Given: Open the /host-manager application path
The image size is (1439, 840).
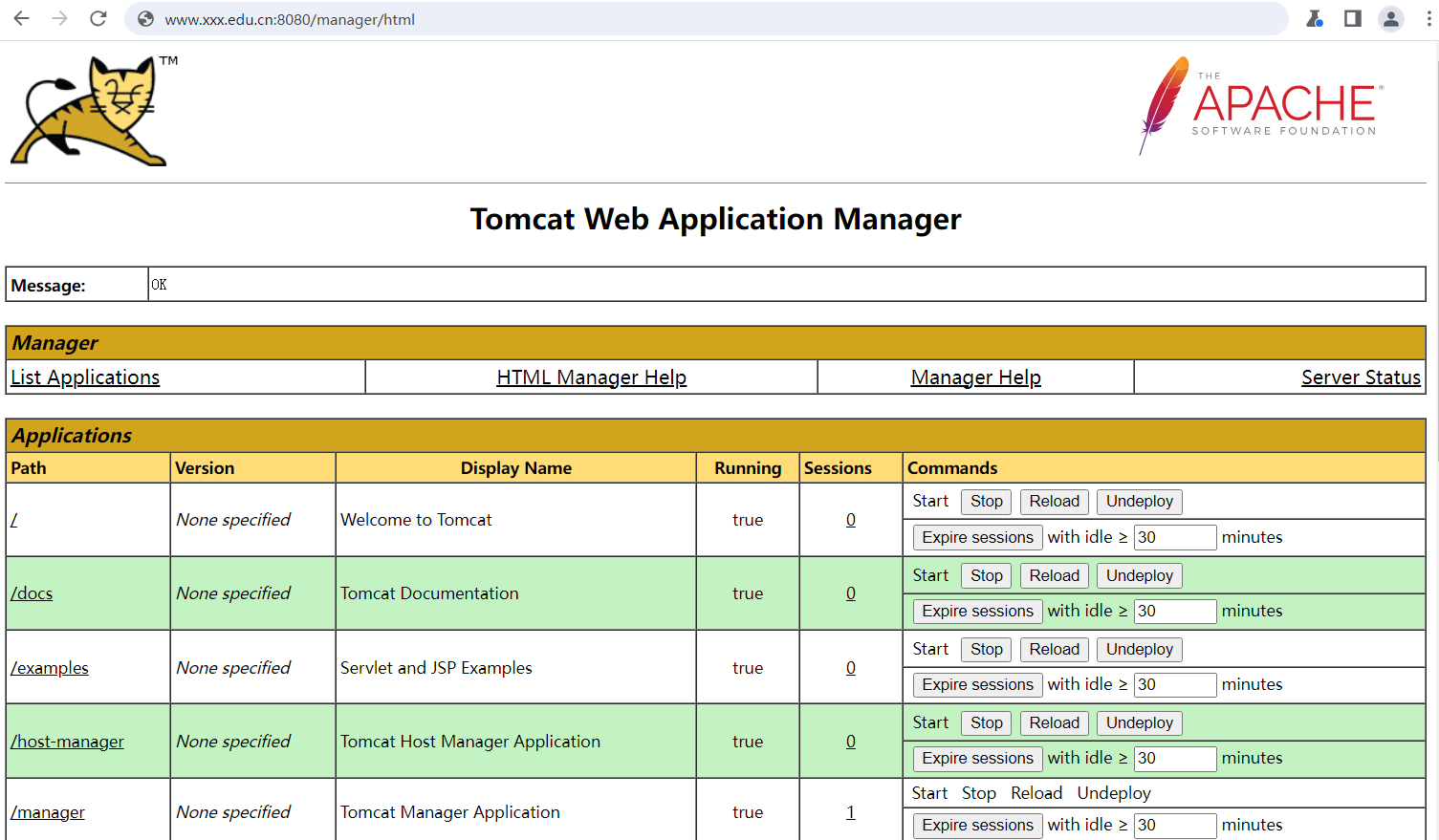Looking at the screenshot, I should [67, 742].
